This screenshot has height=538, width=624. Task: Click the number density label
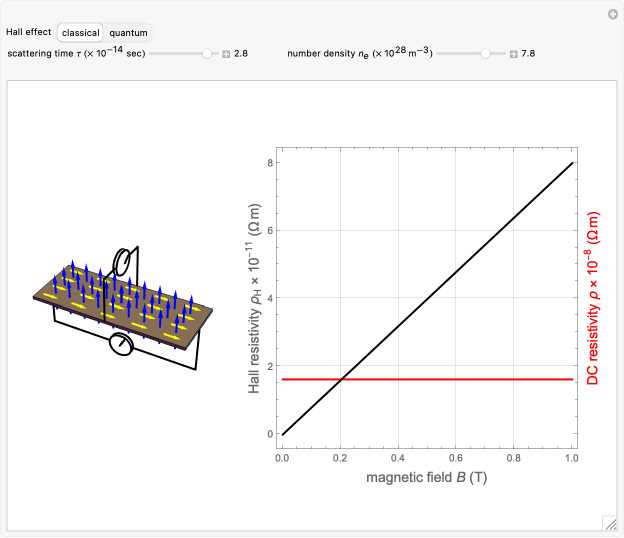click(x=360, y=52)
